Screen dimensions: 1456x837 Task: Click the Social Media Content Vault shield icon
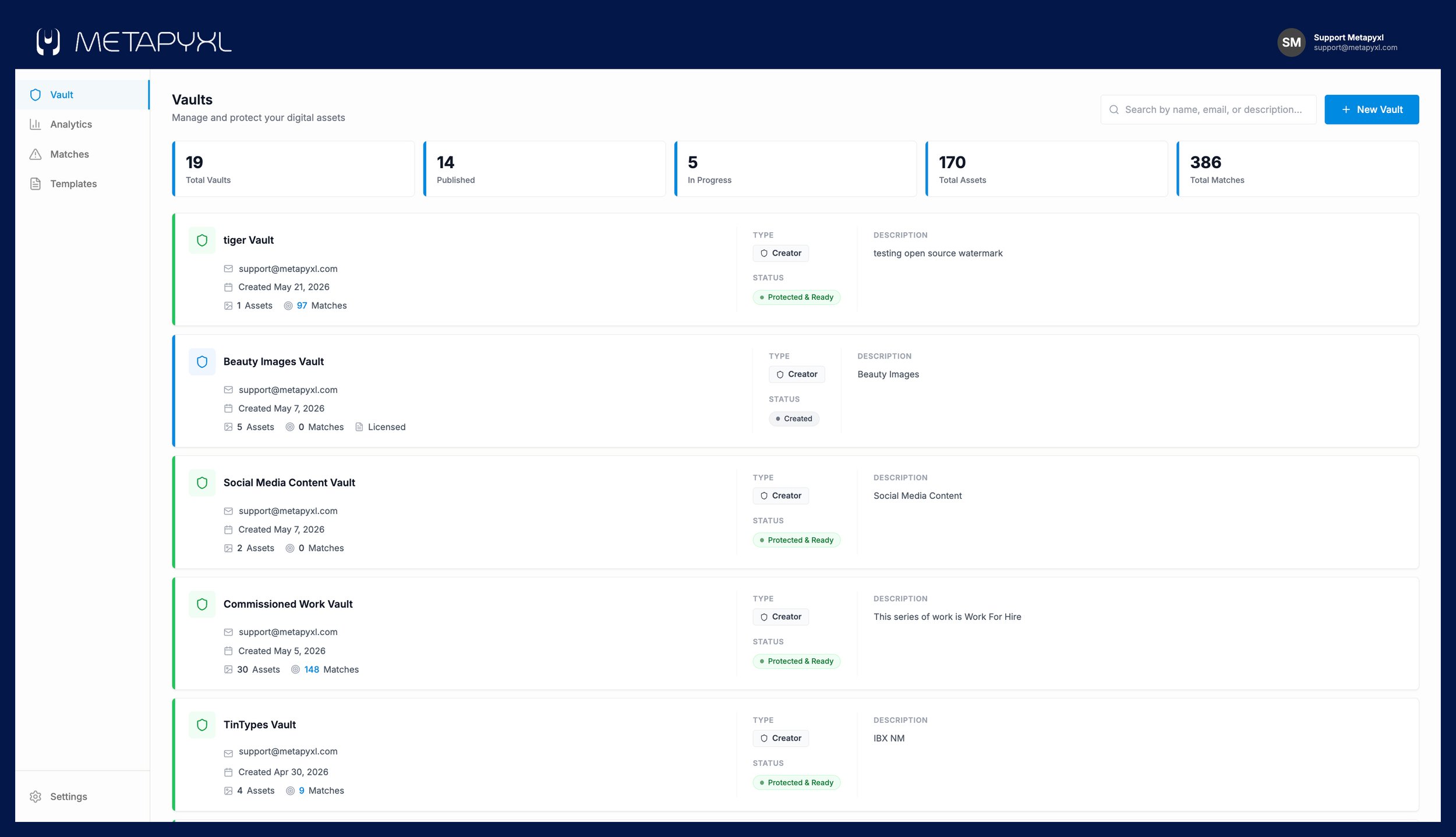202,483
